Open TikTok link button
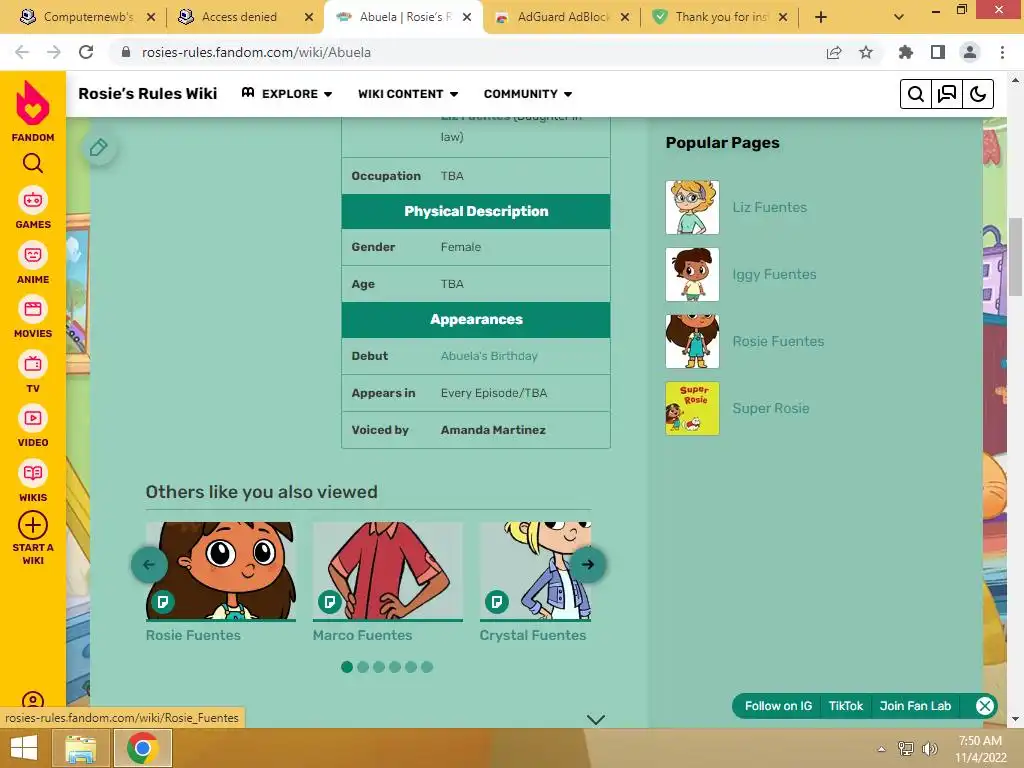Image resolution: width=1024 pixels, height=768 pixels. coord(846,706)
